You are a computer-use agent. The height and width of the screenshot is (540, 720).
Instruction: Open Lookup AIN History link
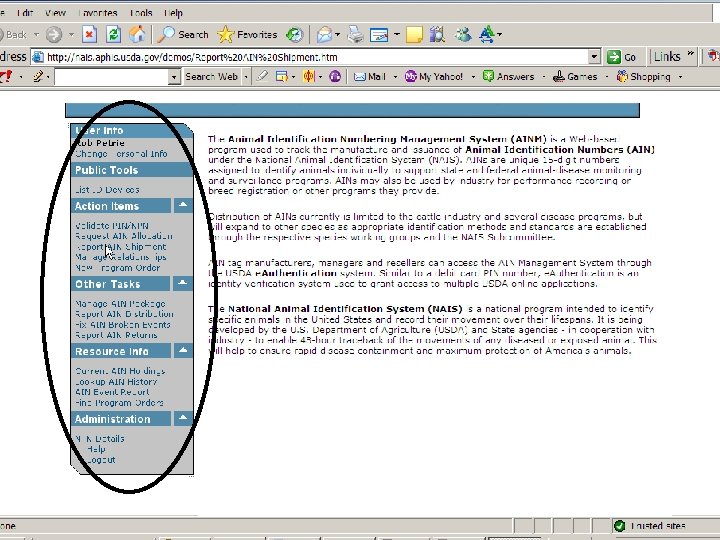click(x=116, y=382)
